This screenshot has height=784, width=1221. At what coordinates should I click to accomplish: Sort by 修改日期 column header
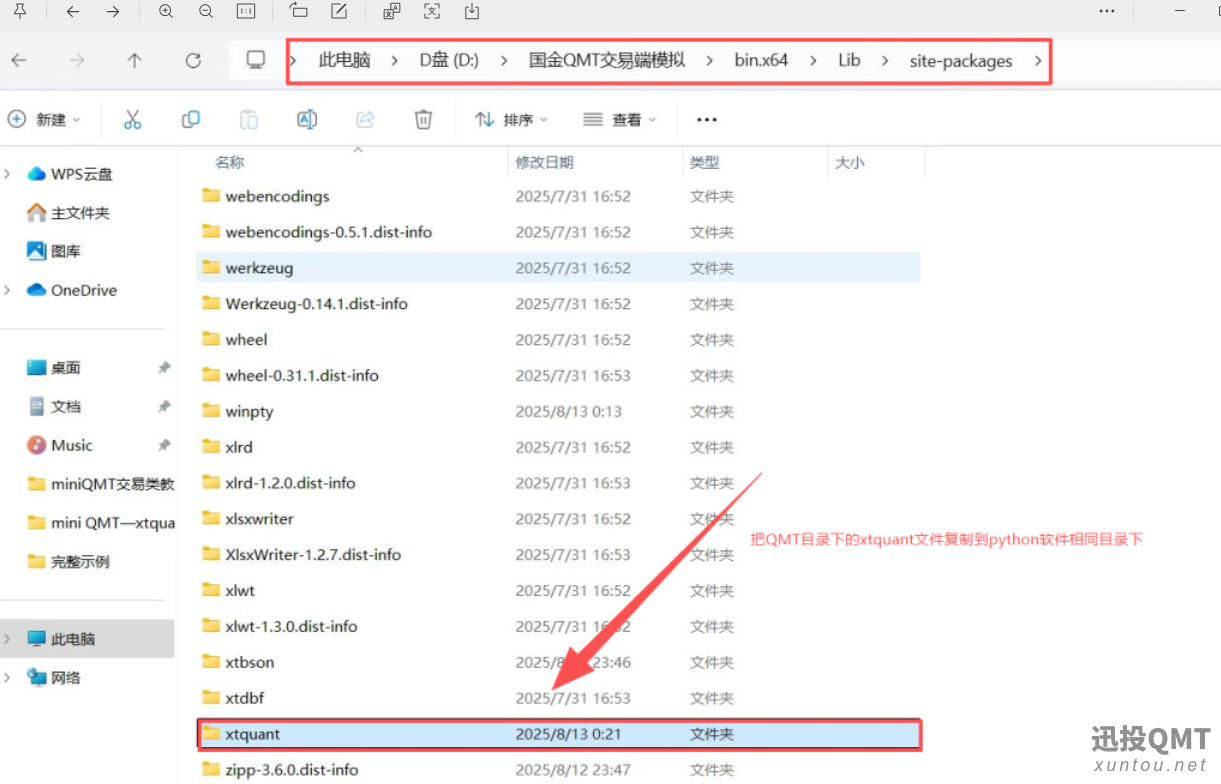click(x=544, y=162)
